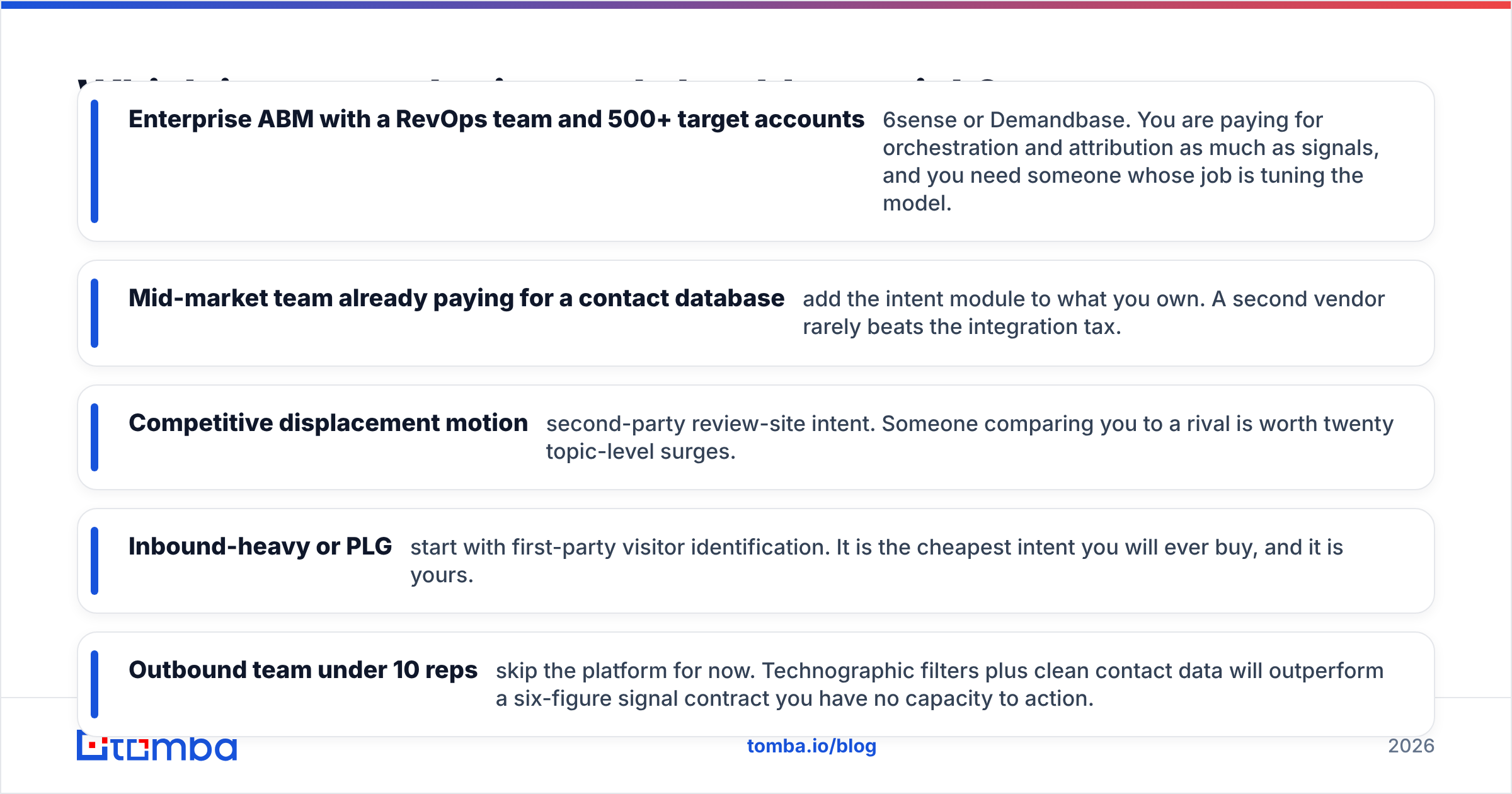Click 'start with first-party visitor identification' text
The width and height of the screenshot is (1512, 794).
coord(877,561)
